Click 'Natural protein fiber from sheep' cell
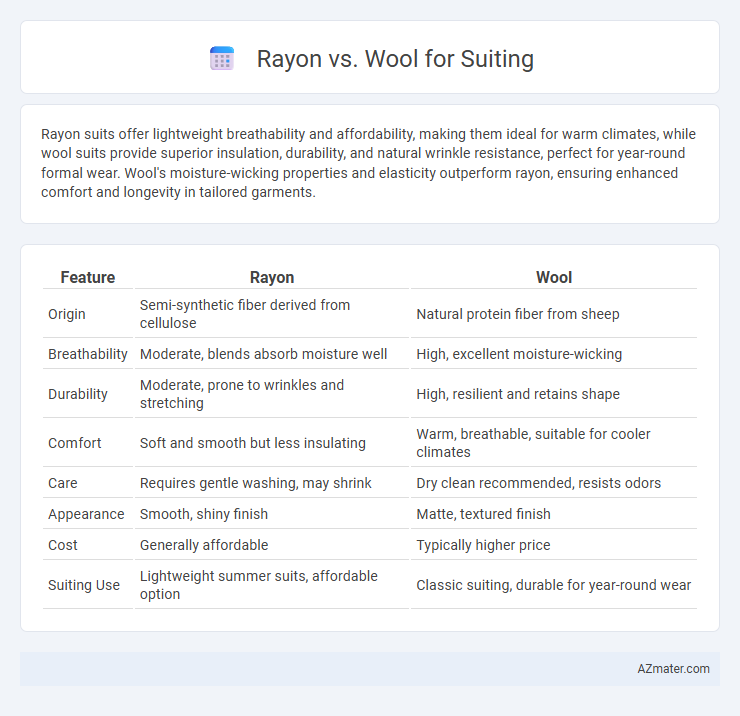The width and height of the screenshot is (740, 716). pyautogui.click(x=554, y=314)
